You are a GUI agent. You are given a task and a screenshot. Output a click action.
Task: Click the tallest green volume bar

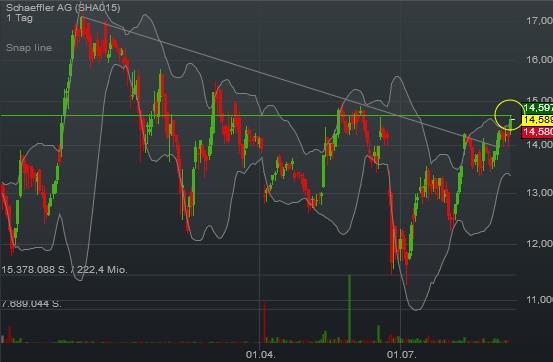(350, 308)
